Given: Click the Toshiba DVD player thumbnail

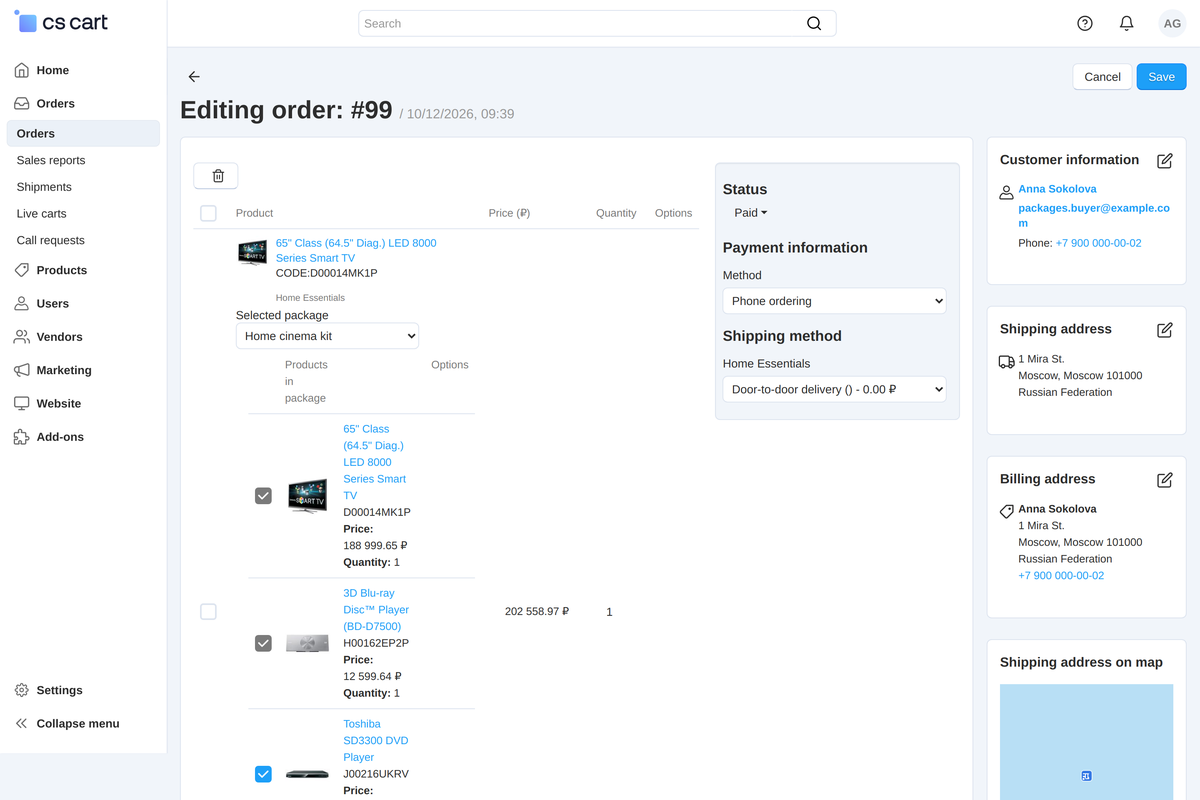Looking at the screenshot, I should [x=307, y=774].
